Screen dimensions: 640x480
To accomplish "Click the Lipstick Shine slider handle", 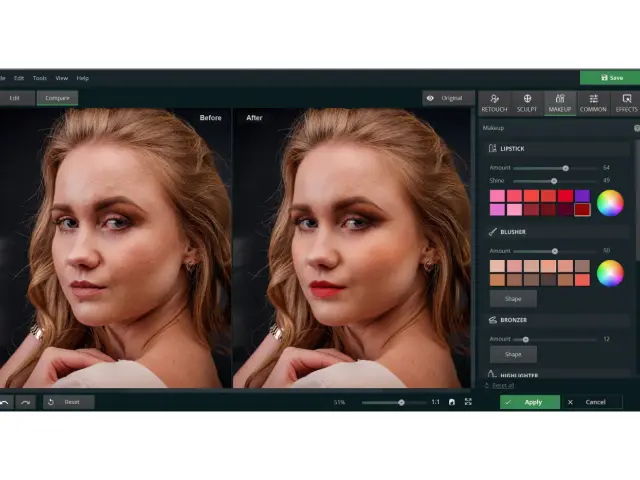I will [x=554, y=181].
